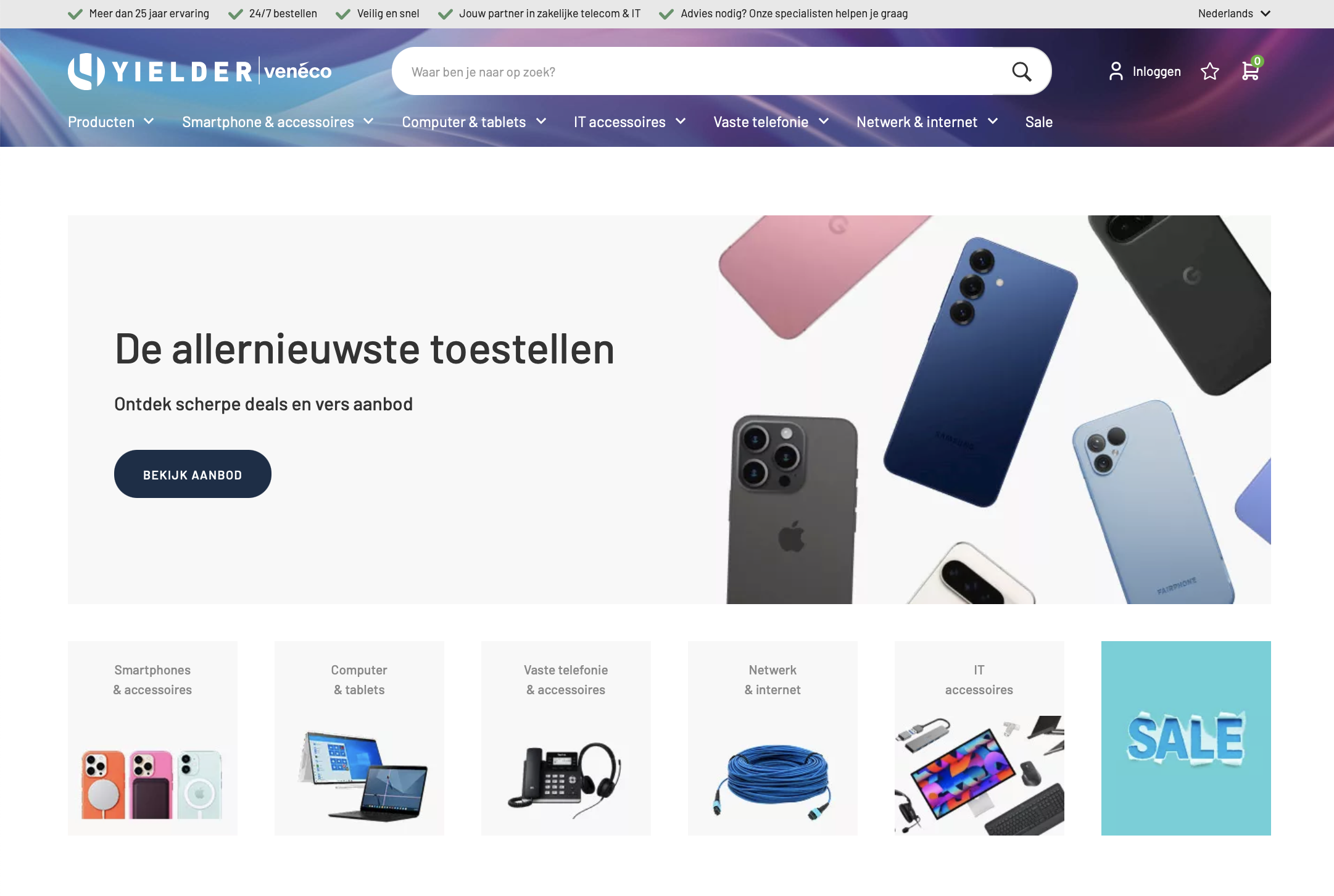1334x896 pixels.
Task: Expand the Computer & tablets menu
Action: [474, 122]
